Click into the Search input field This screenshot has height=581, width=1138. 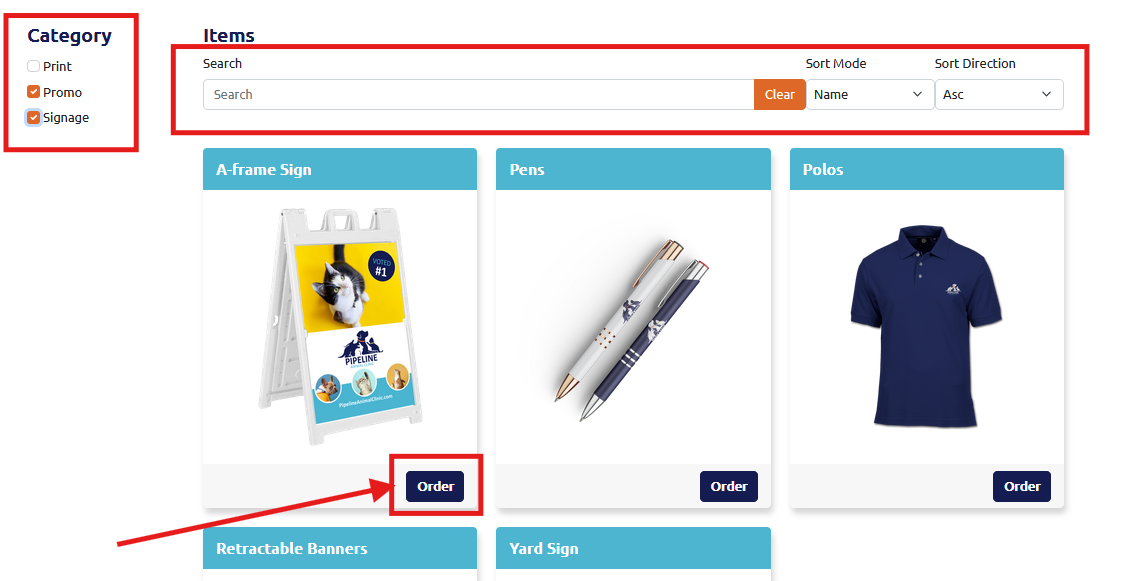(478, 95)
